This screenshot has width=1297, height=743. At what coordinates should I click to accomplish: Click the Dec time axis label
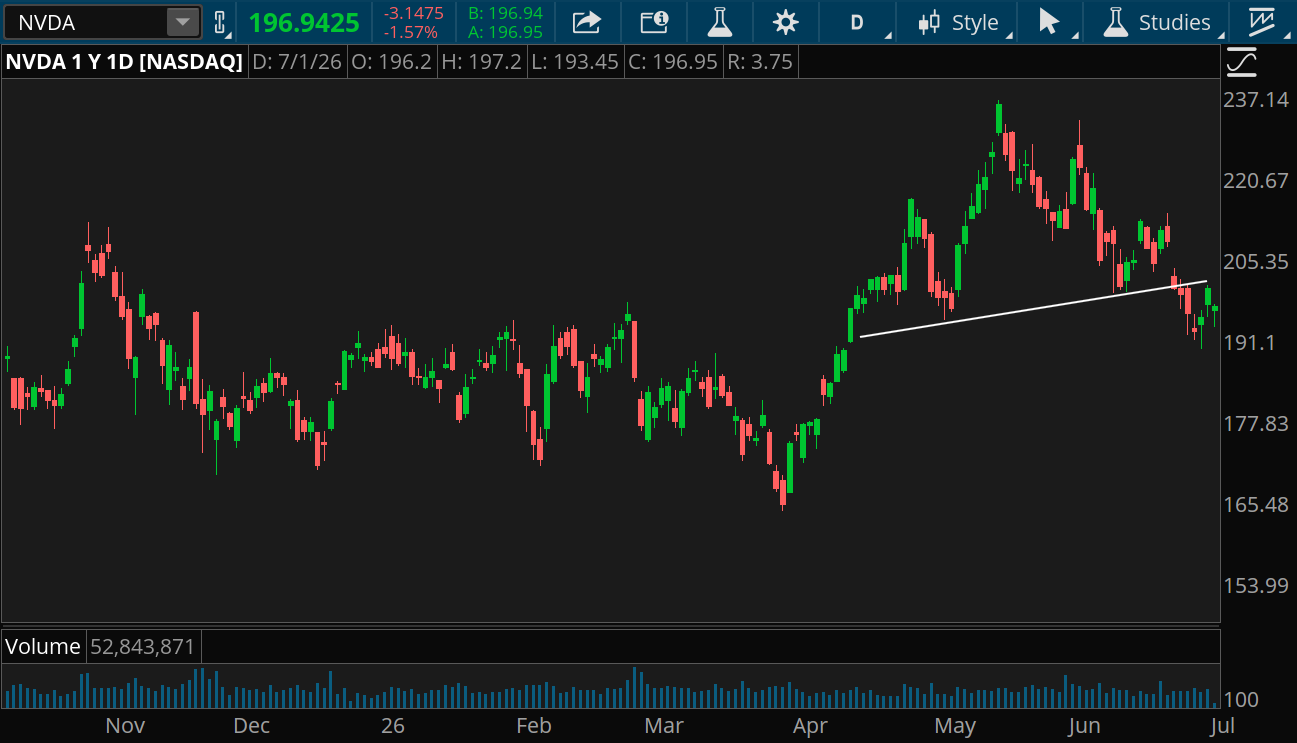251,726
